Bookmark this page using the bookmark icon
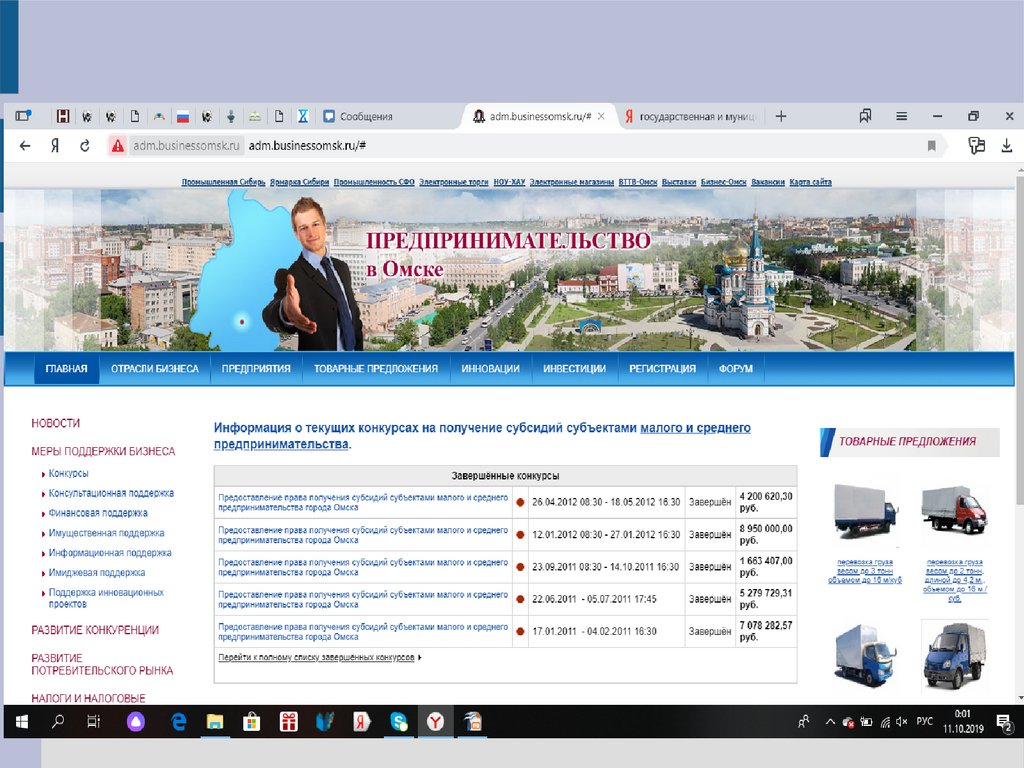This screenshot has height=768, width=1024. point(932,146)
